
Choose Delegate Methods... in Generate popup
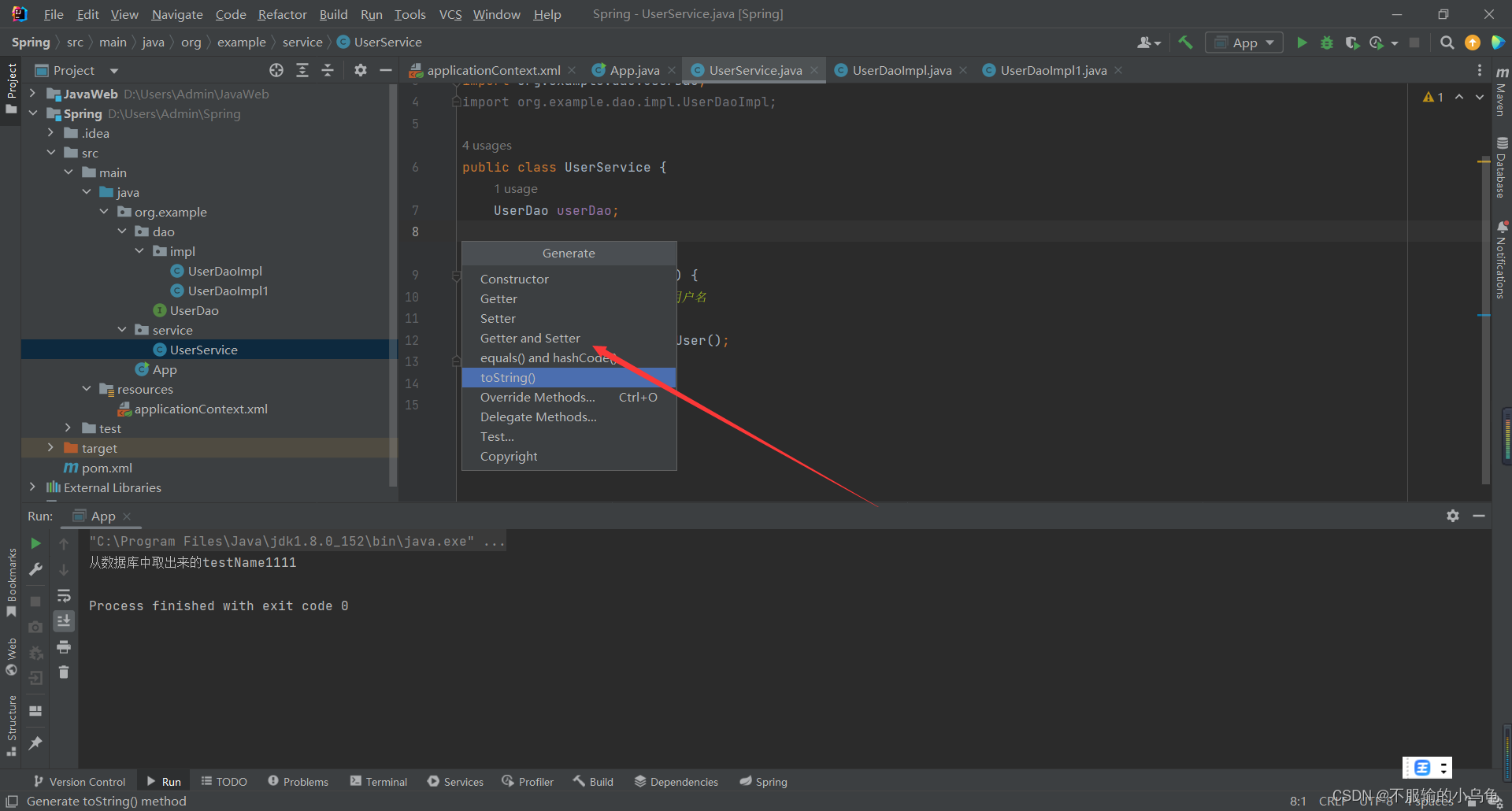(569, 417)
